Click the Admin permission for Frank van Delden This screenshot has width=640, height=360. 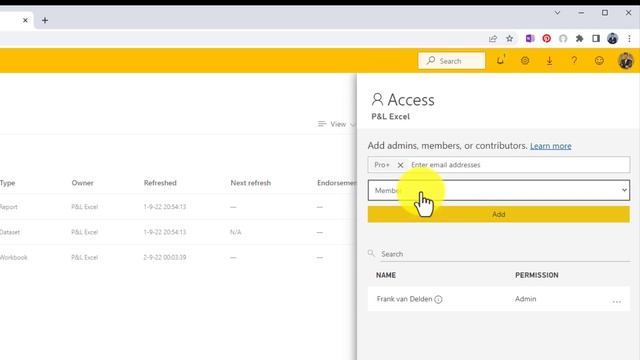click(x=525, y=299)
